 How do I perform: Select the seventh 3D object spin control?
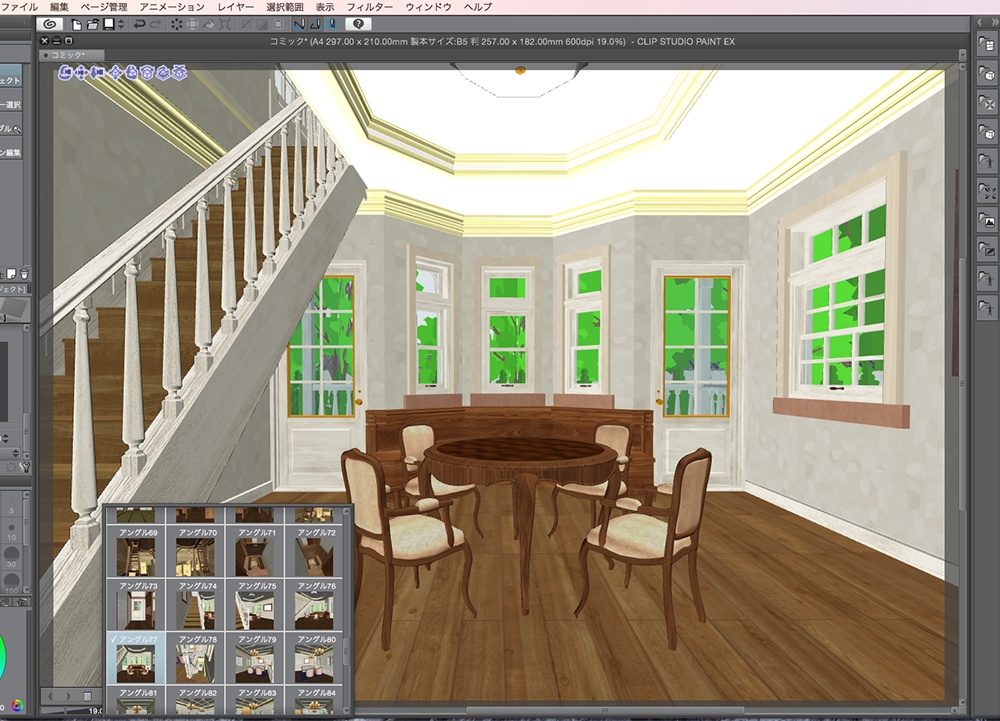tap(163, 73)
